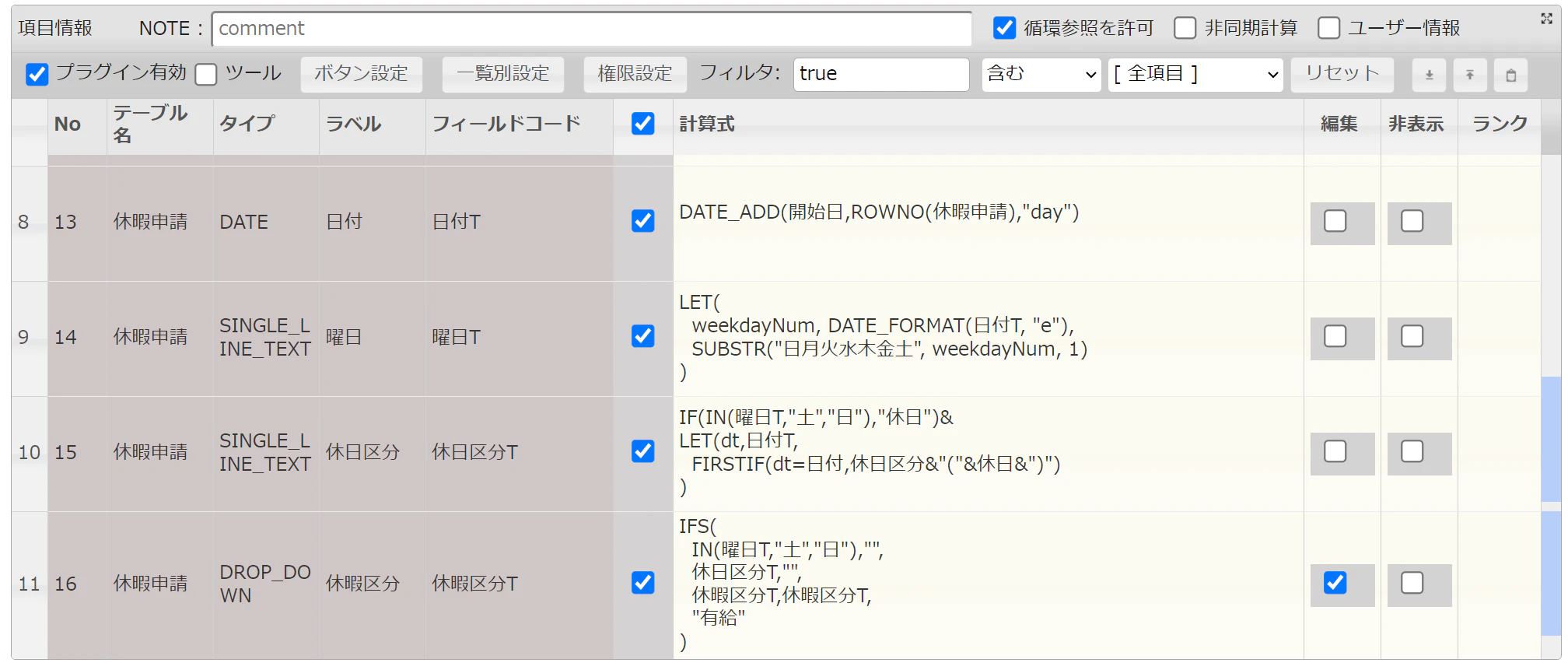Image resolution: width=1568 pixels, height=670 pixels.
Task: Click the 権限設定 button
Action: pyautogui.click(x=635, y=74)
